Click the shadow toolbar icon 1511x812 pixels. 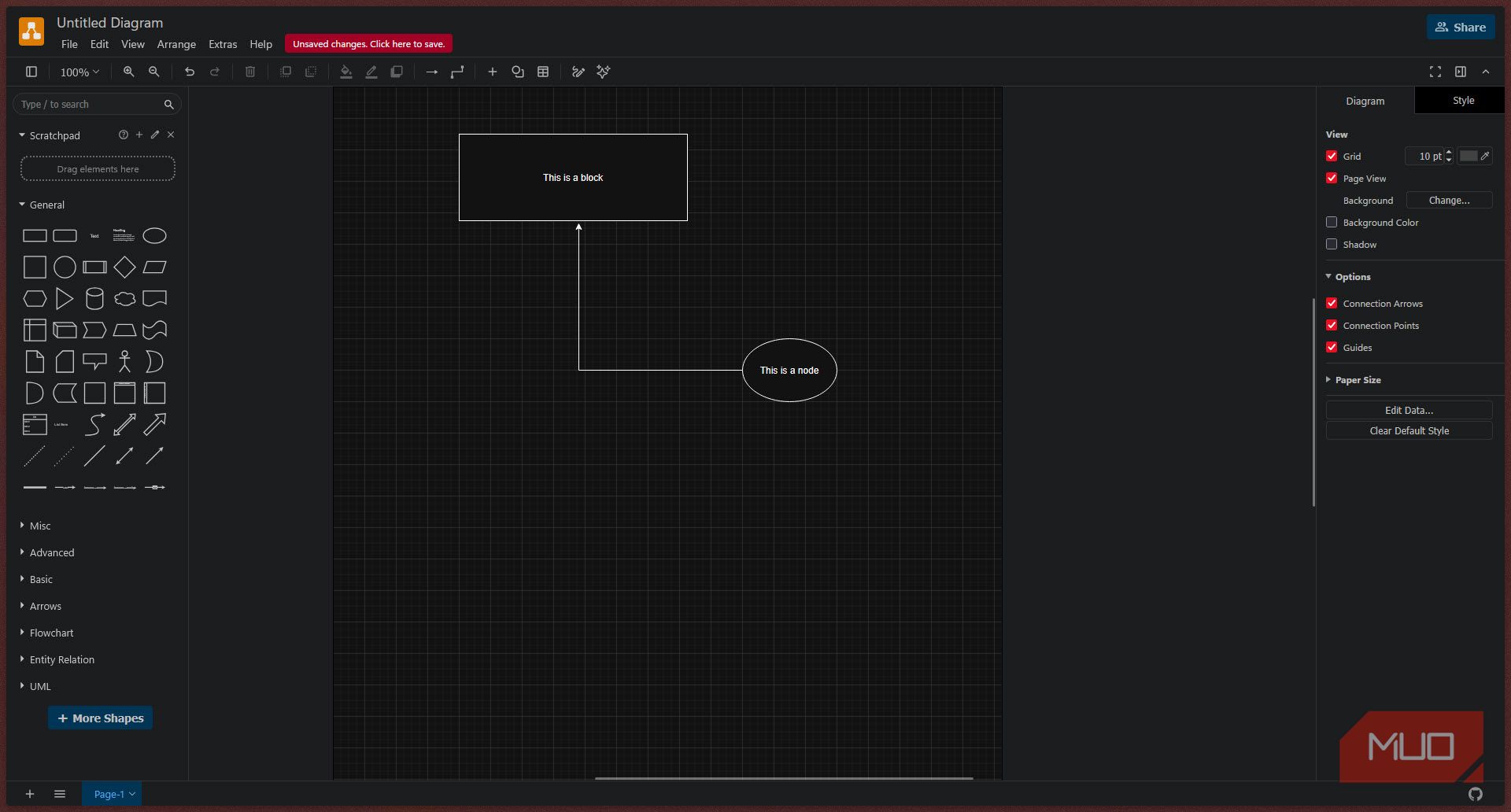(397, 72)
